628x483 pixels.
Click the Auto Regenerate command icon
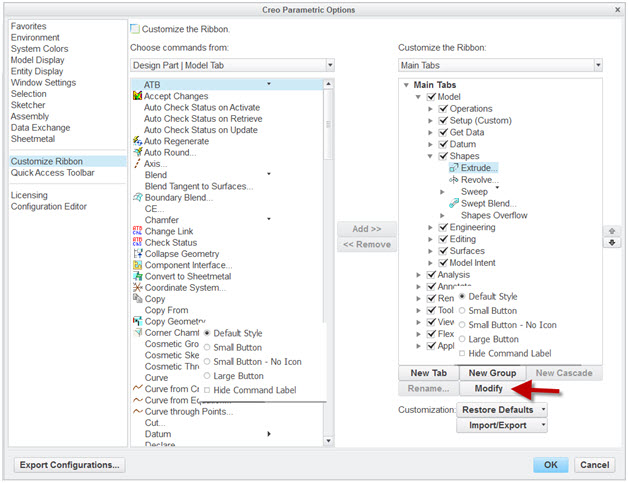point(137,141)
